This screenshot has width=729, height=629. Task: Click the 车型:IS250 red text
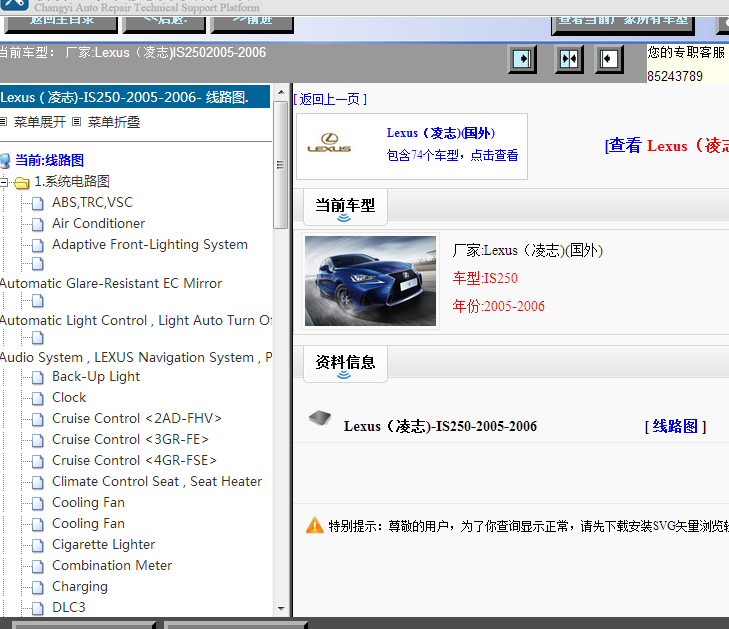point(485,278)
